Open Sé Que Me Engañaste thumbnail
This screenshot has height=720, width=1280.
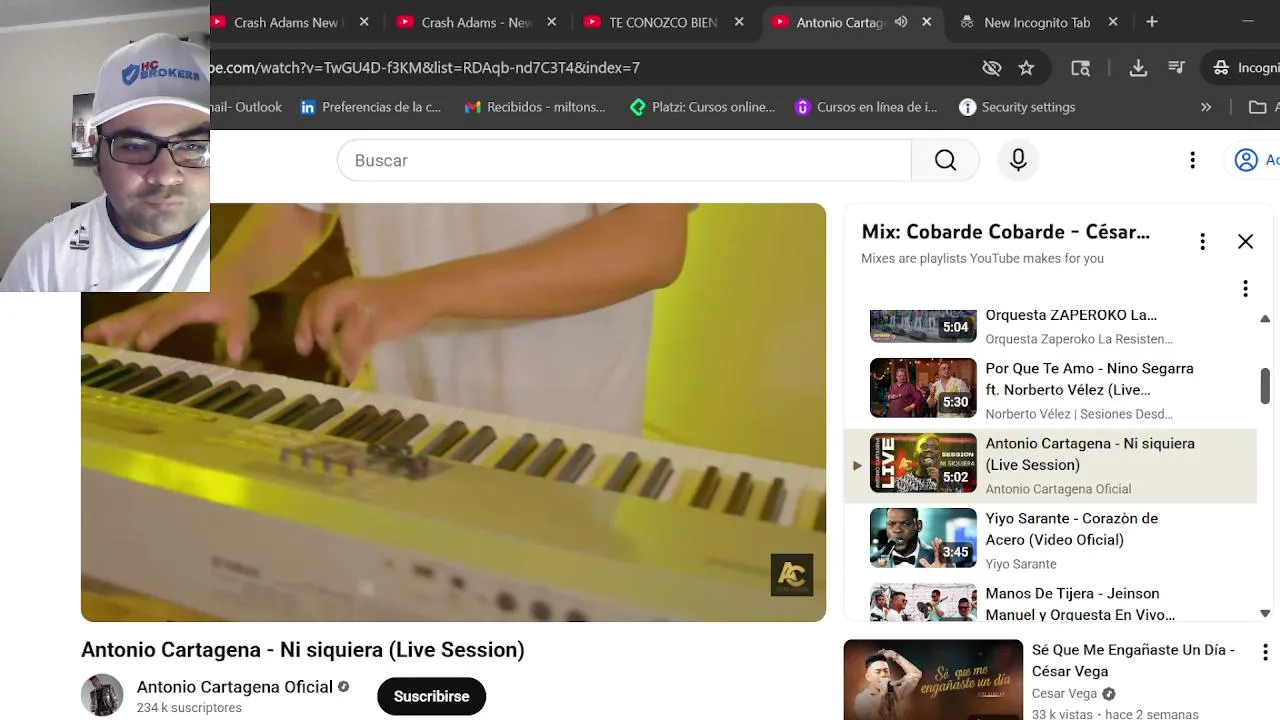pos(933,680)
